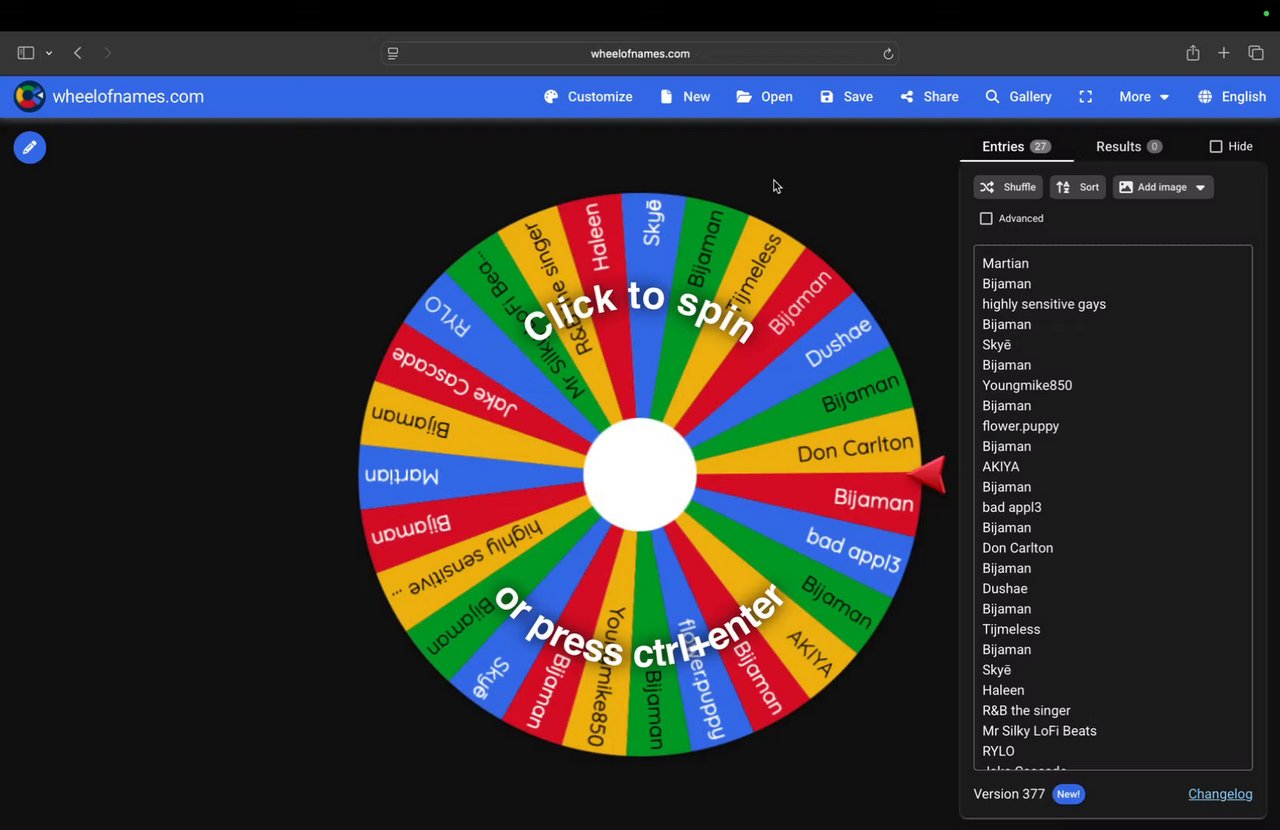Click the page reader icon in address bar

[x=393, y=54]
